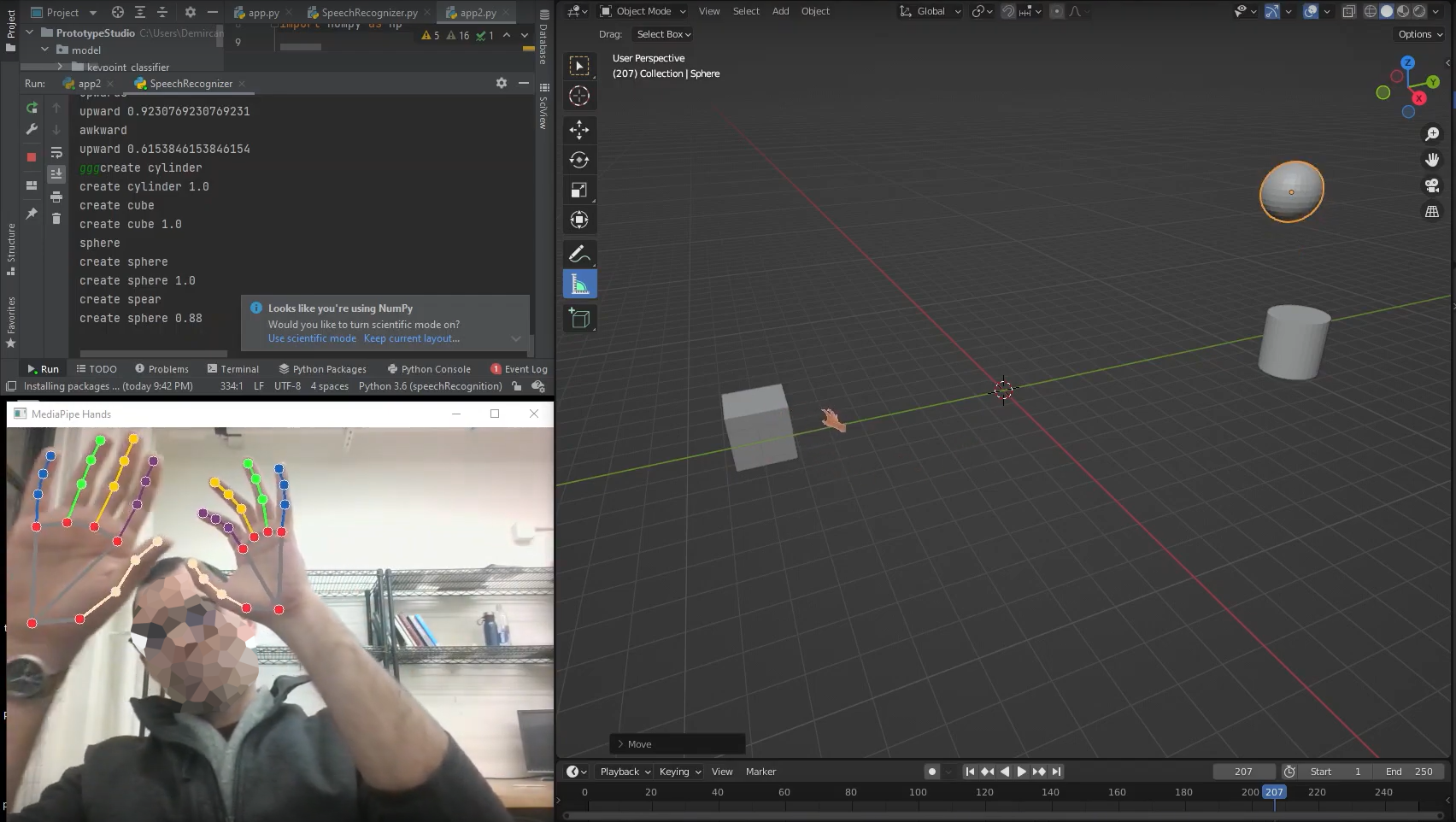Image resolution: width=1456 pixels, height=822 pixels.
Task: Toggle camera view in viewport
Action: pyautogui.click(x=1432, y=185)
